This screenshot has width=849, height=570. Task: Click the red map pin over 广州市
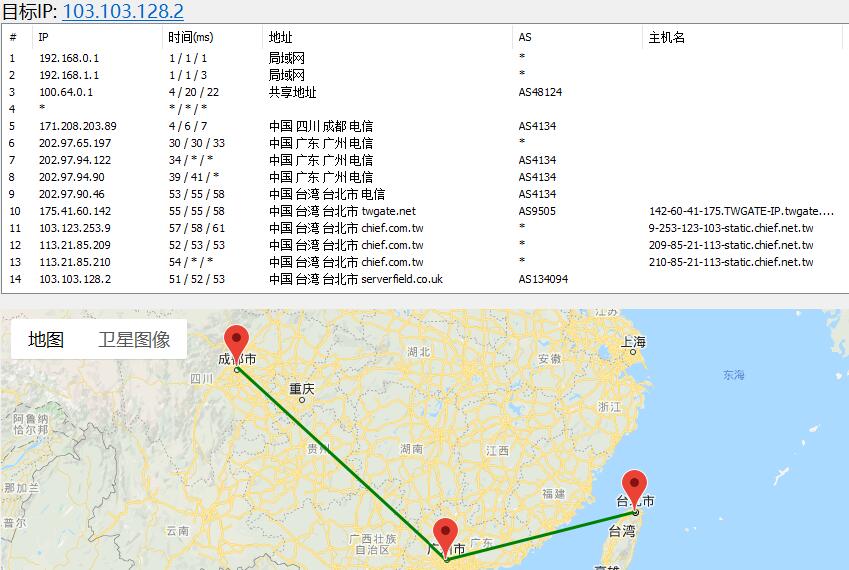446,538
